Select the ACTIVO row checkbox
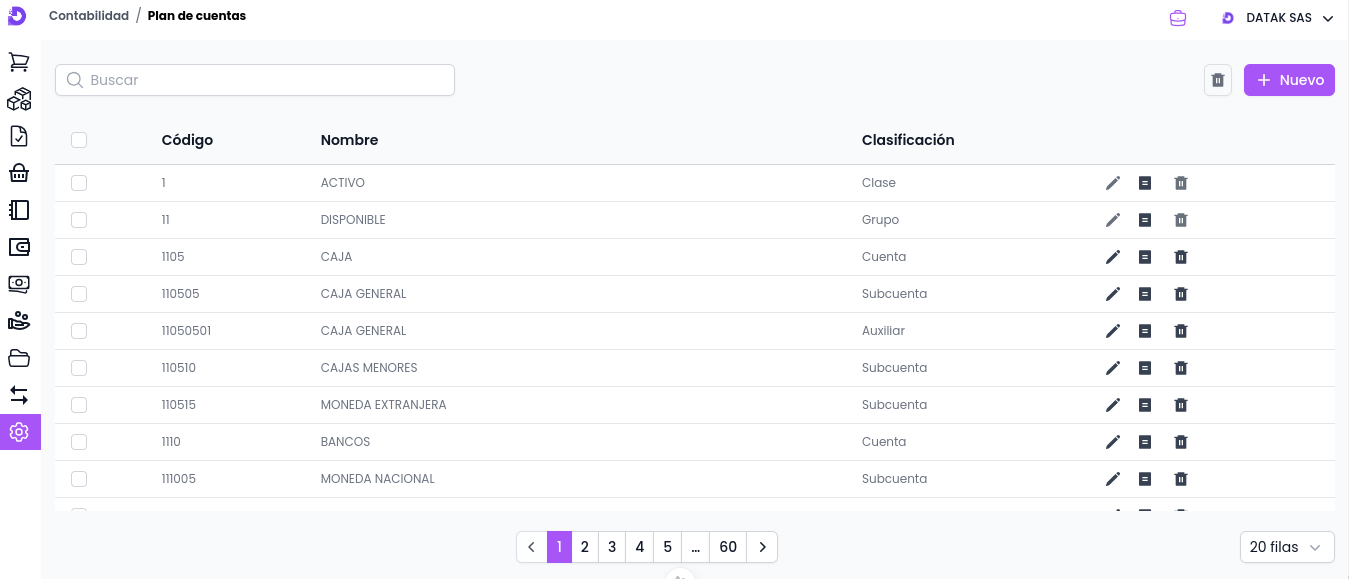The image size is (1349, 579). coord(79,183)
